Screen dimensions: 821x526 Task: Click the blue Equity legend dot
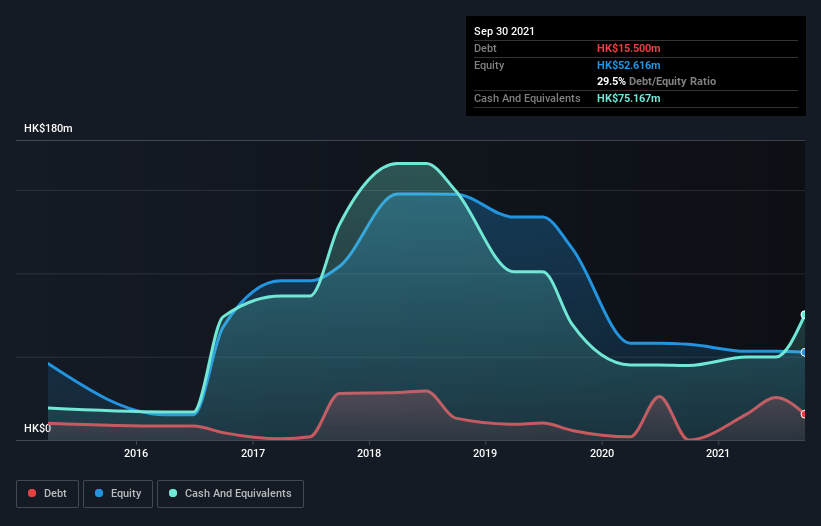[99, 493]
